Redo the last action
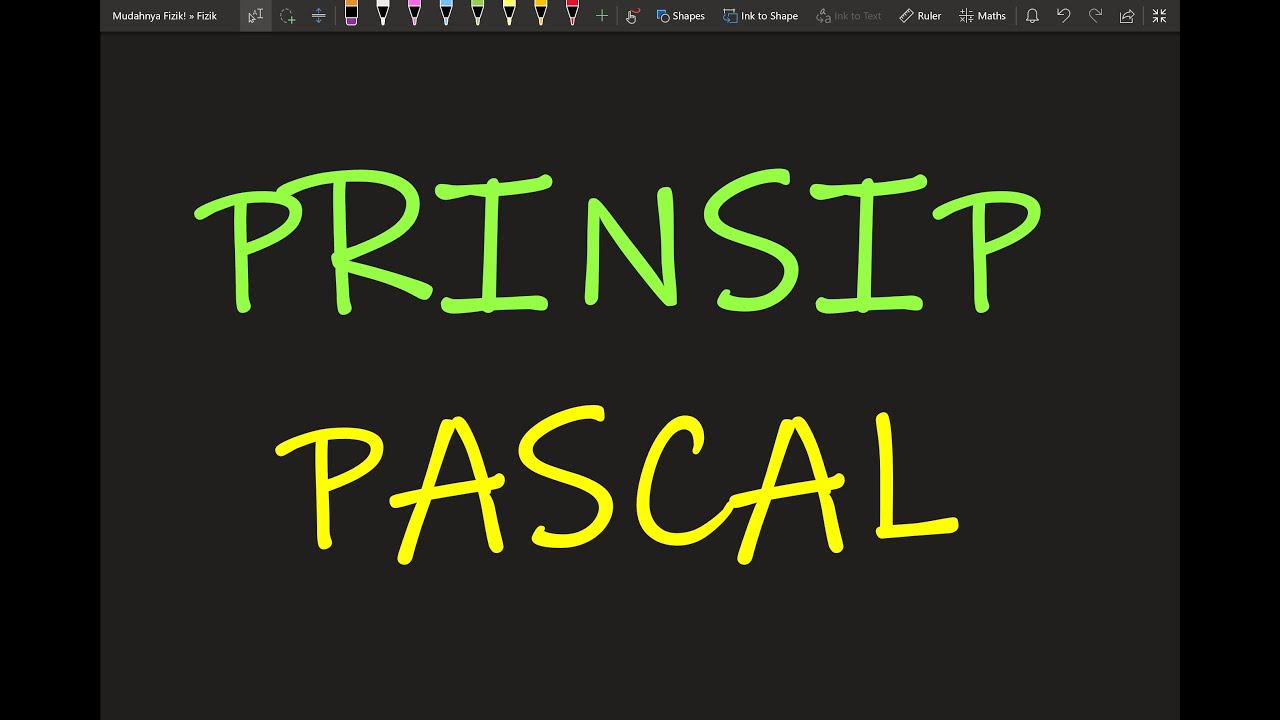The image size is (1280, 720). coord(1095,15)
